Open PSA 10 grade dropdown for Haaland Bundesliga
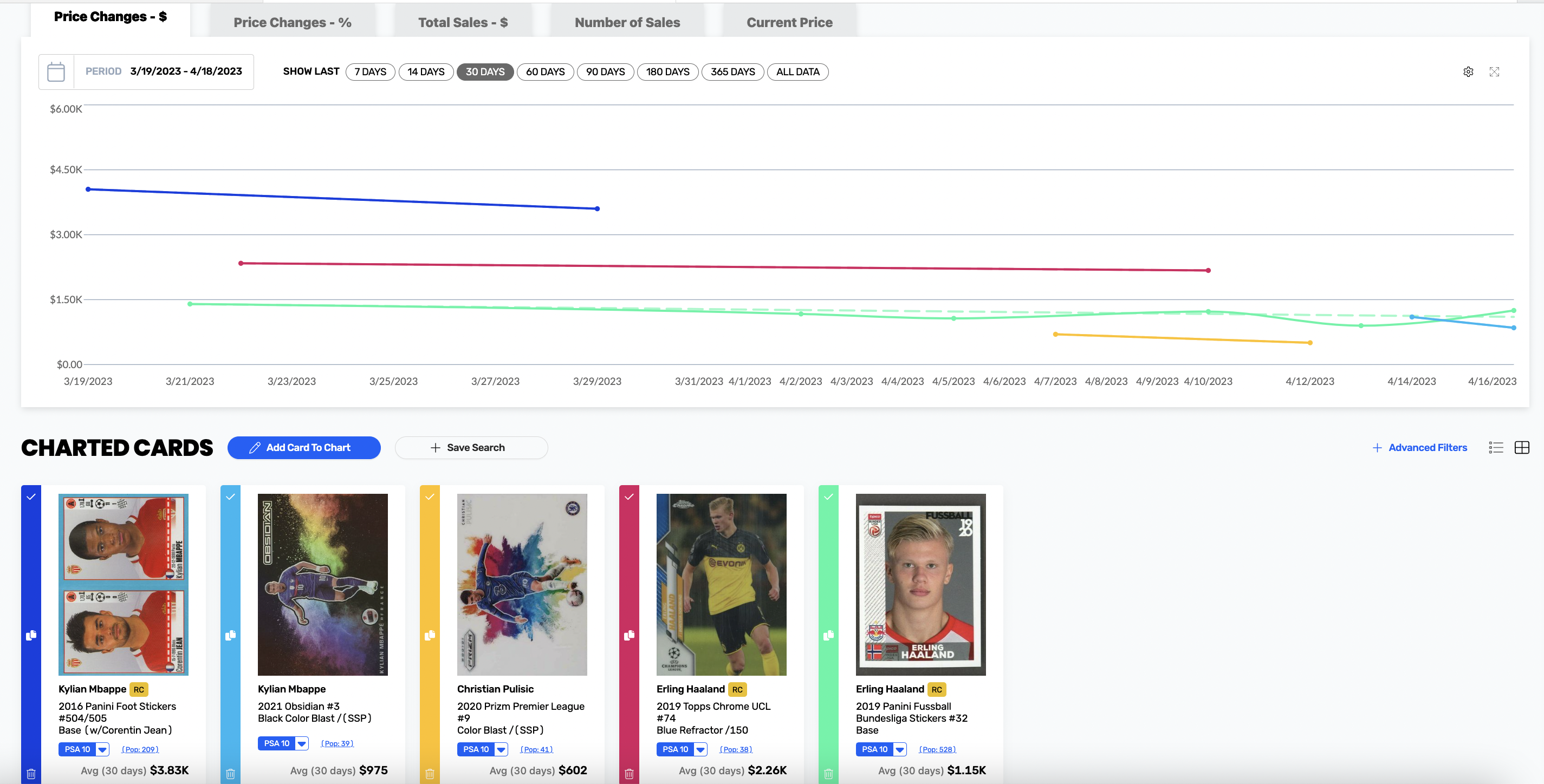This screenshot has height=784, width=1544. coord(900,749)
